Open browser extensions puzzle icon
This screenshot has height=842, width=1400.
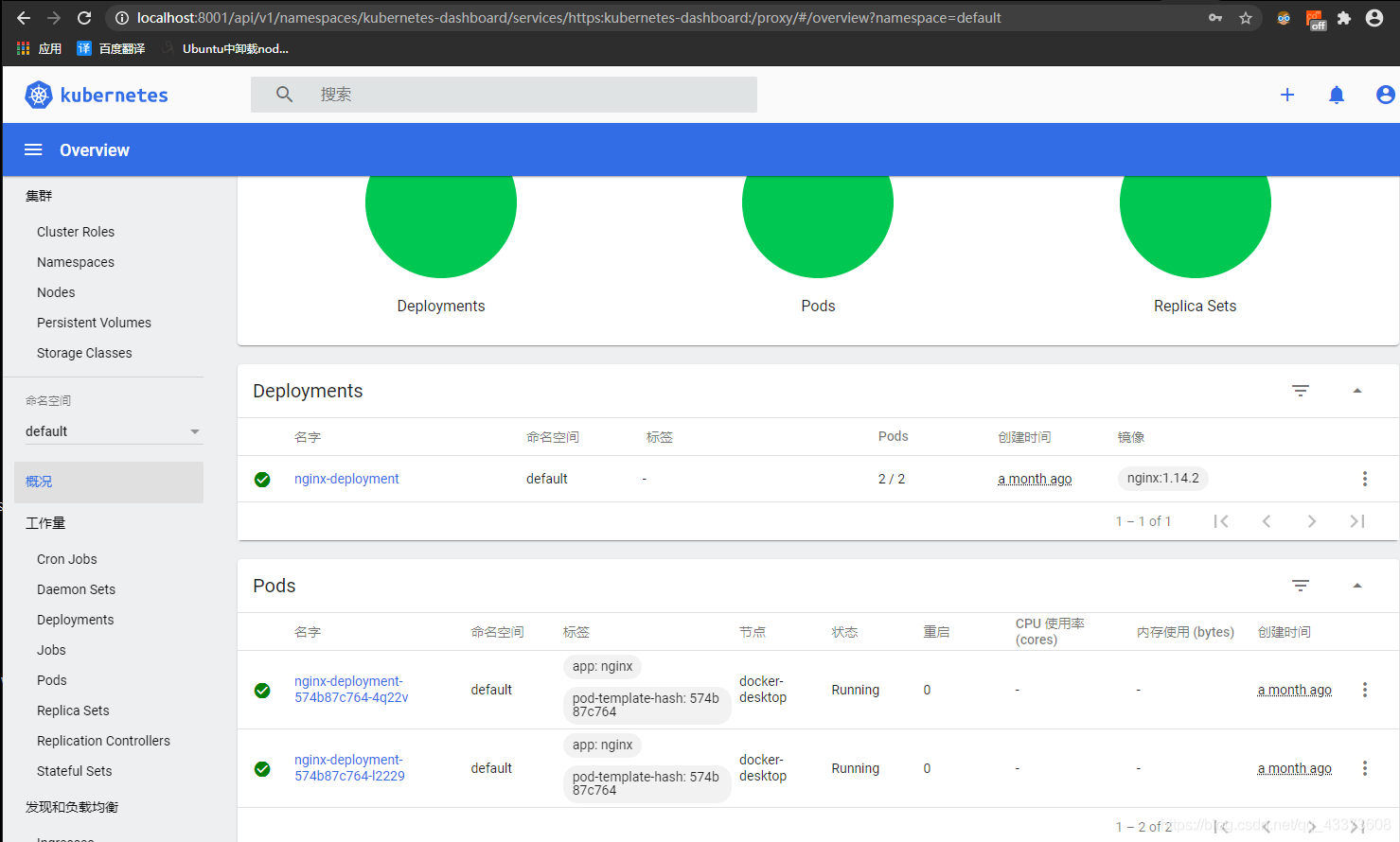(x=1344, y=18)
